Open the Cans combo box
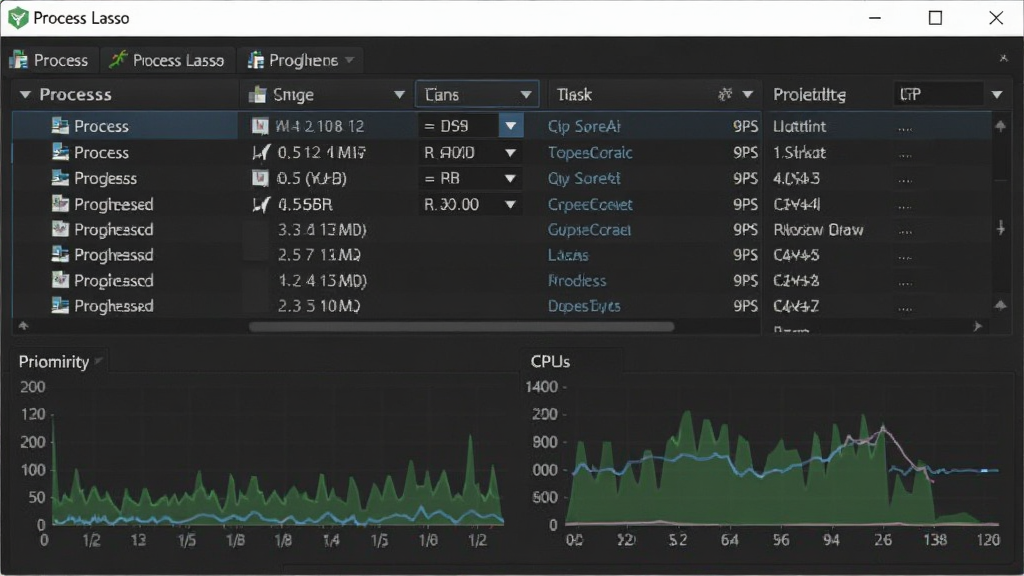This screenshot has height=576, width=1024. [477, 94]
